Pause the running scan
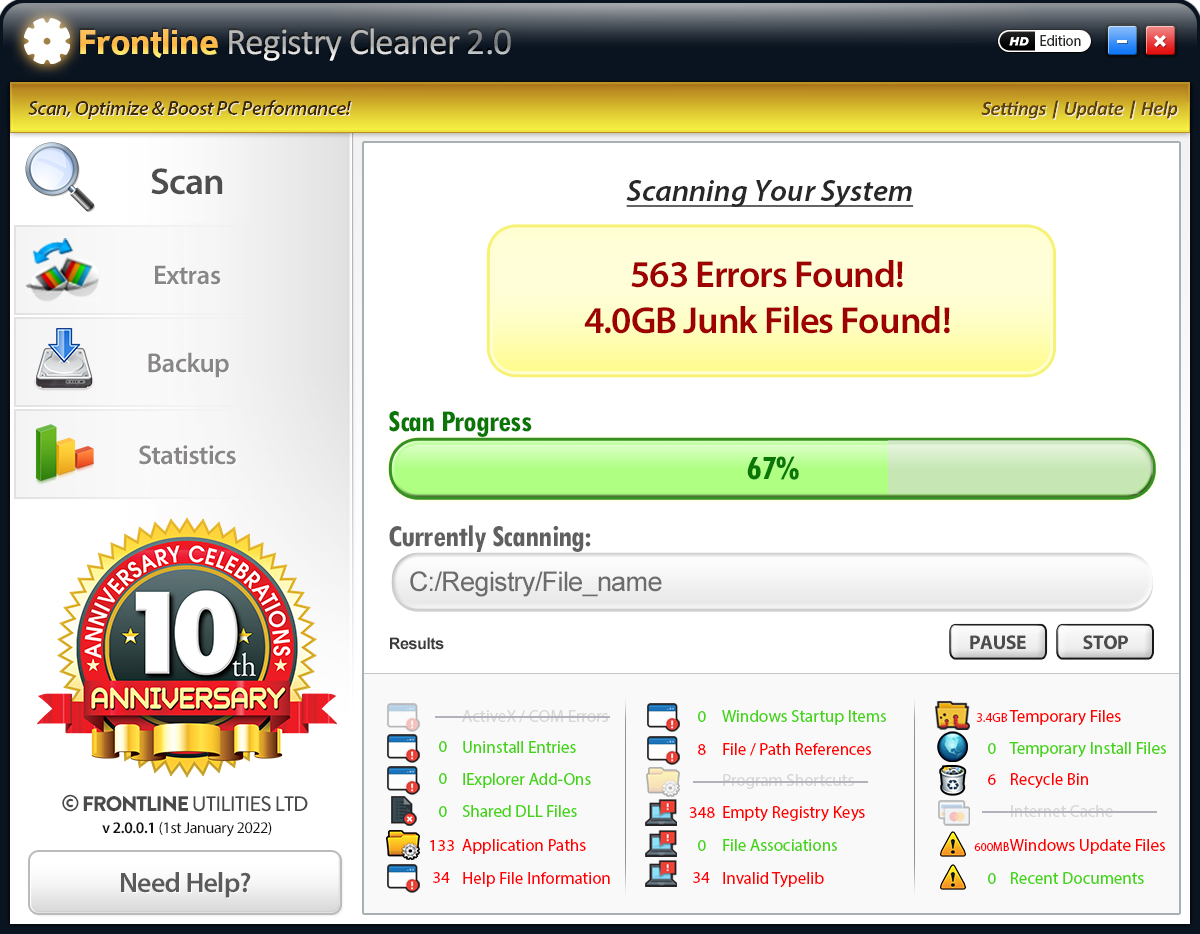The image size is (1200, 934). tap(998, 642)
